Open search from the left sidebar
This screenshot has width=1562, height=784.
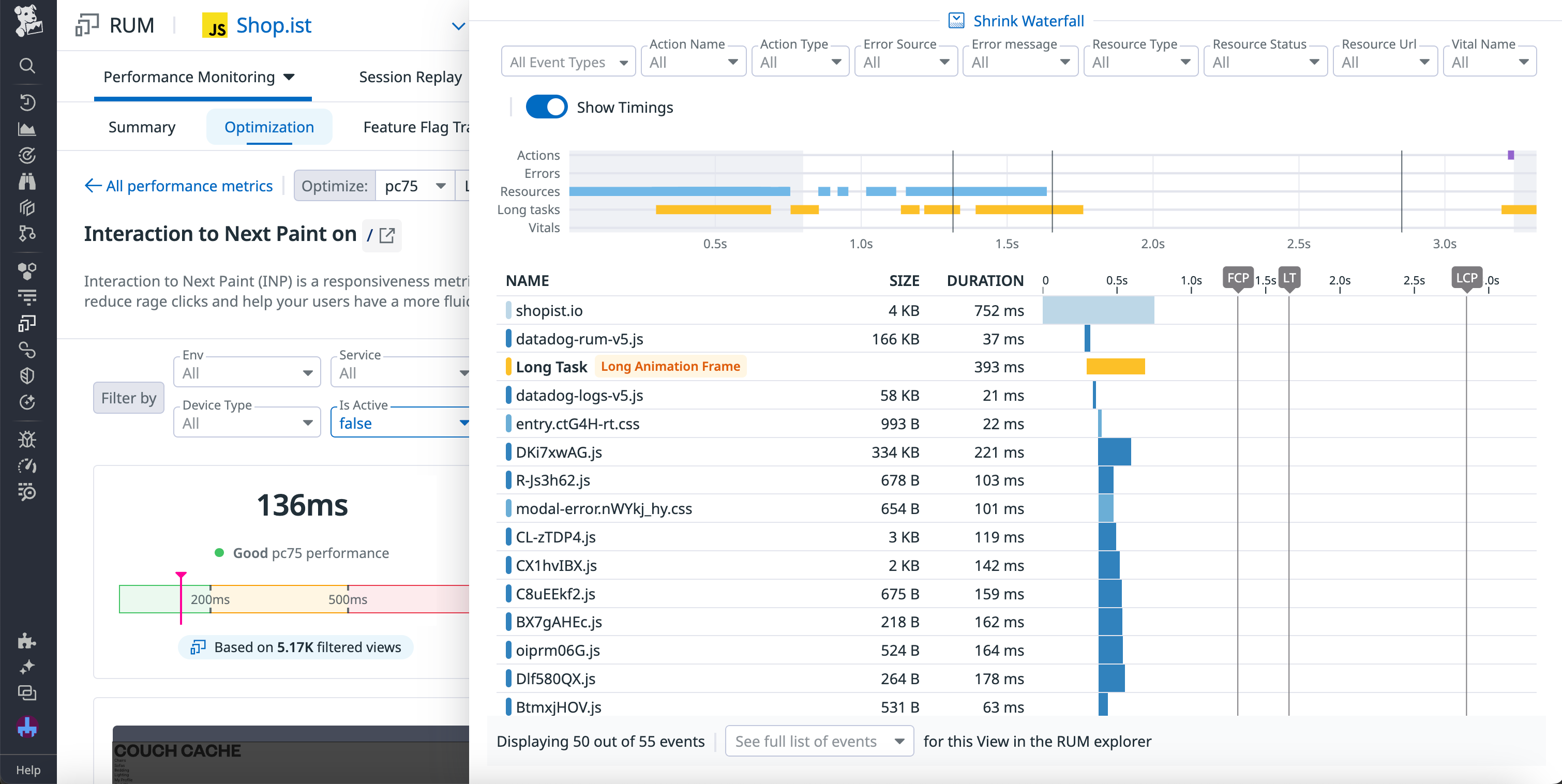tap(27, 66)
